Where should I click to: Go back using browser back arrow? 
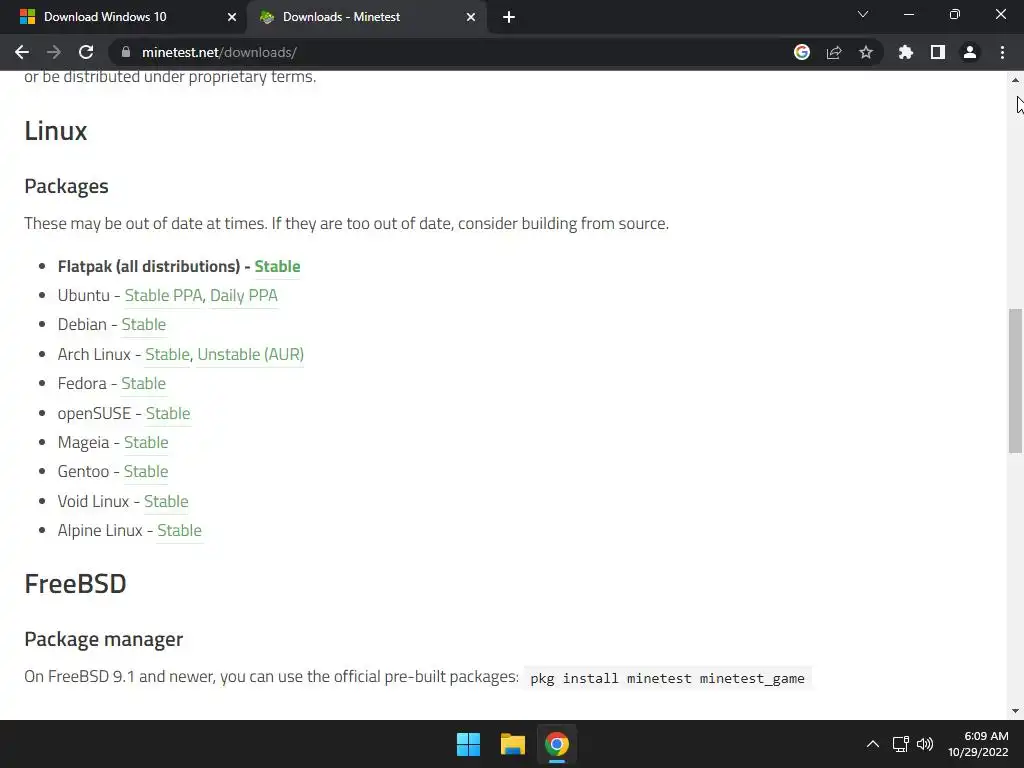[x=22, y=52]
